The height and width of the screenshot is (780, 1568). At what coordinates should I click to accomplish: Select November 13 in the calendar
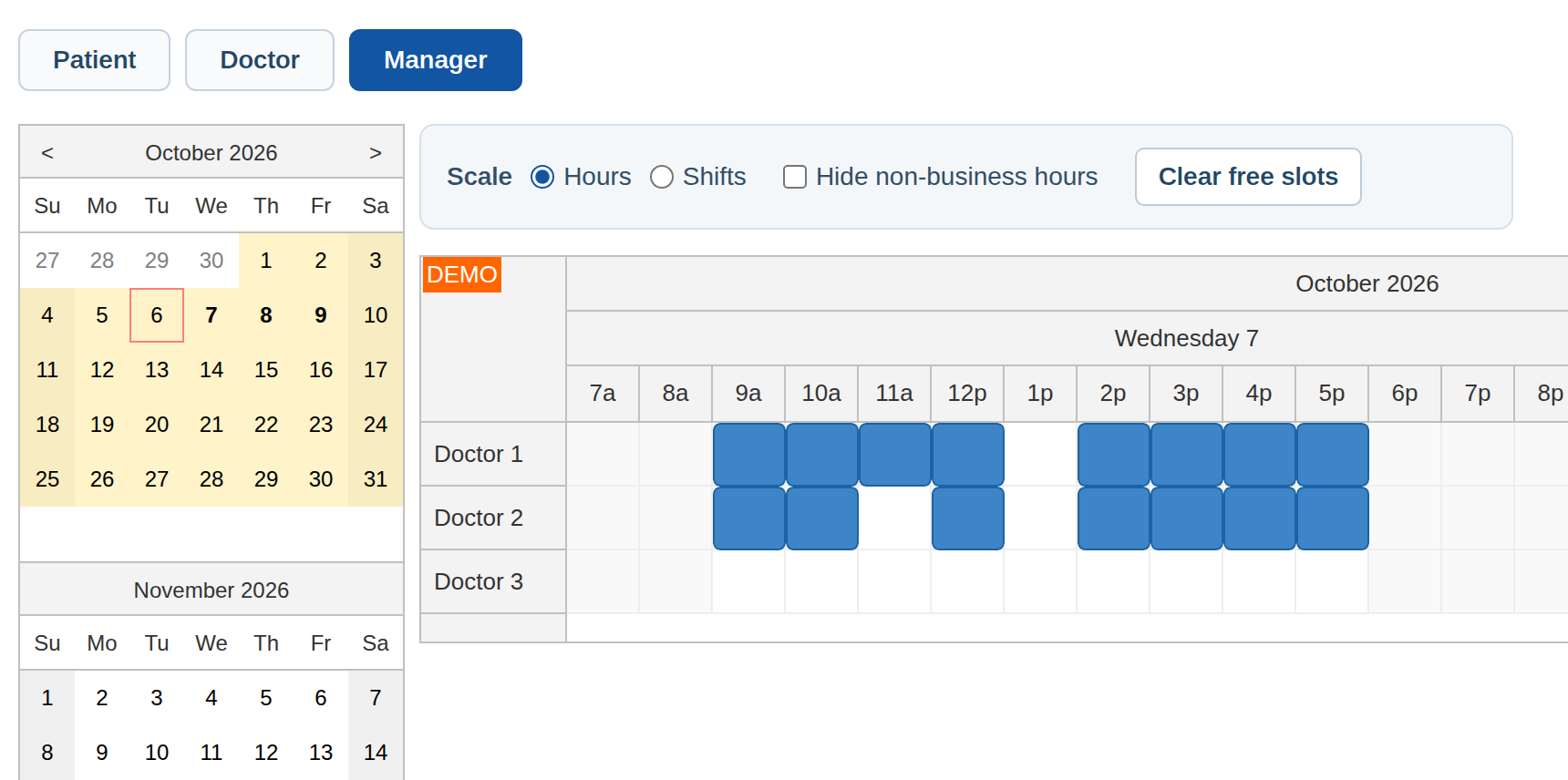click(321, 753)
